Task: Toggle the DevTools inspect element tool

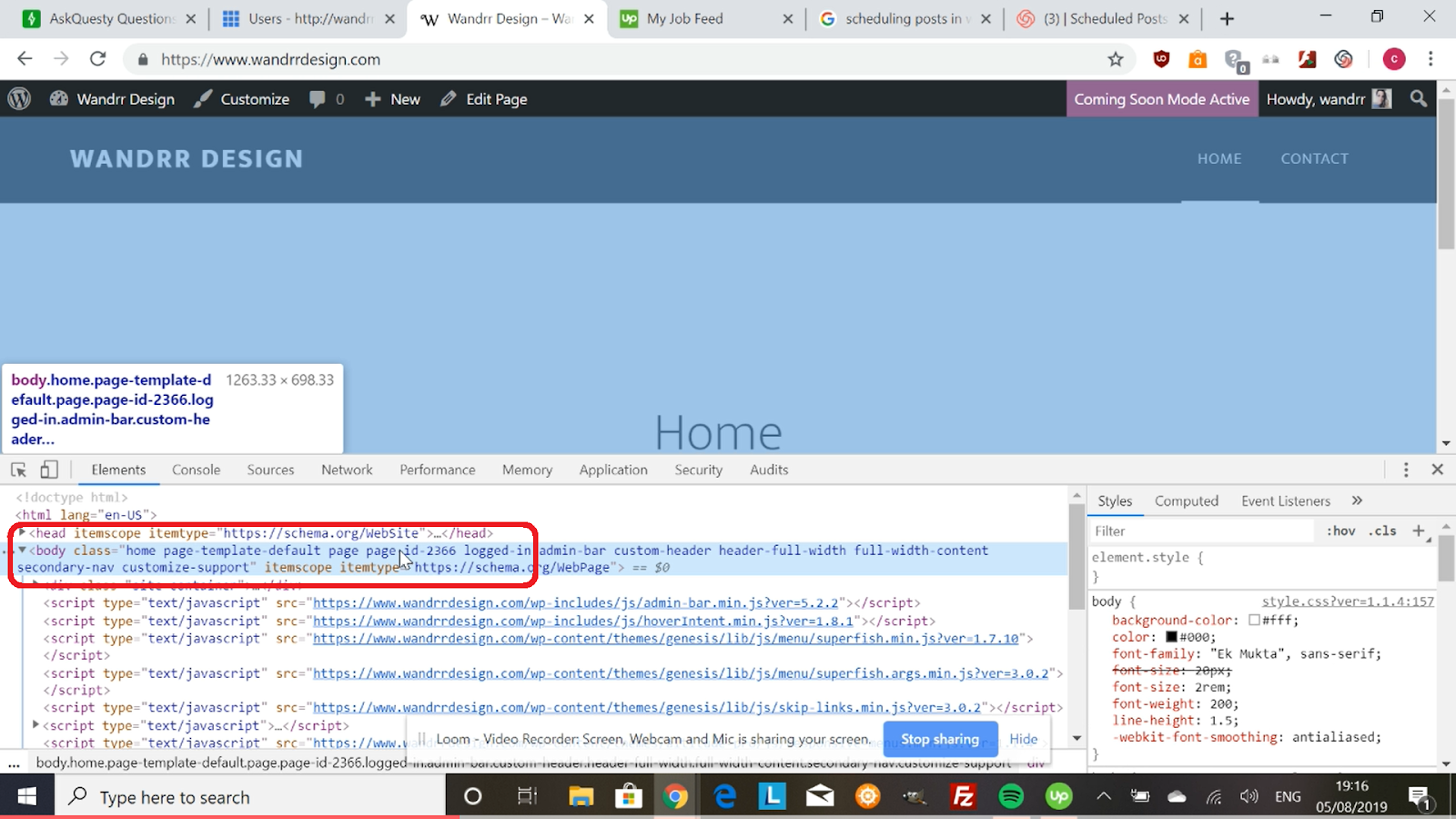Action: [18, 470]
